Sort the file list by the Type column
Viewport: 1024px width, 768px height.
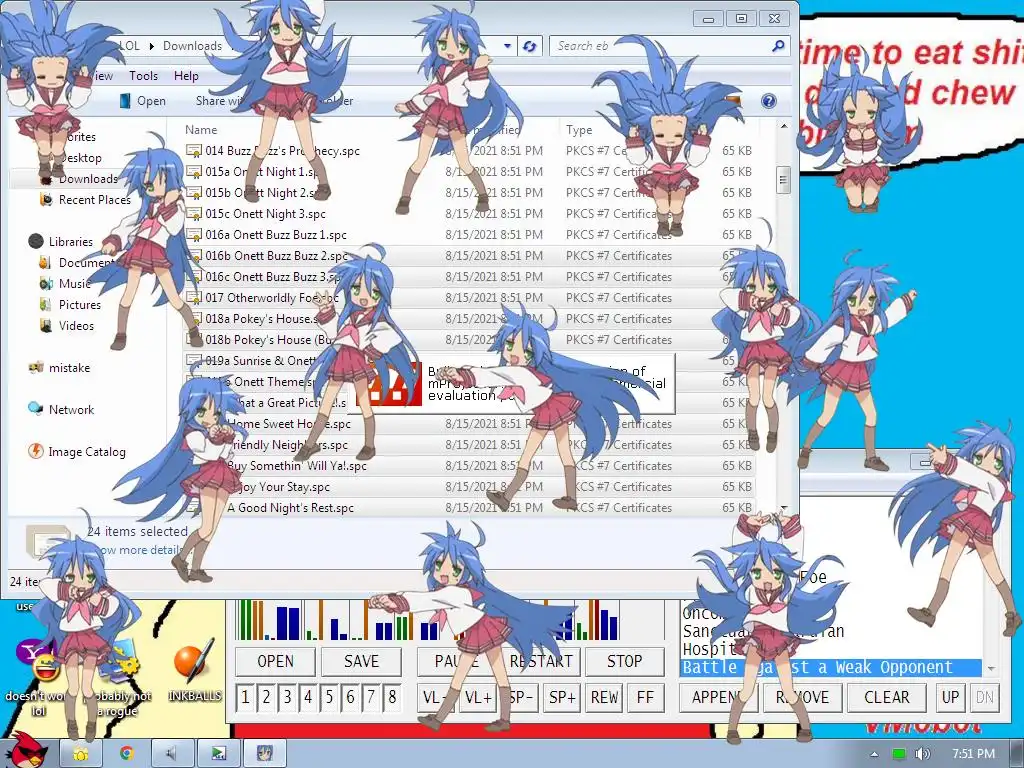pyautogui.click(x=579, y=130)
